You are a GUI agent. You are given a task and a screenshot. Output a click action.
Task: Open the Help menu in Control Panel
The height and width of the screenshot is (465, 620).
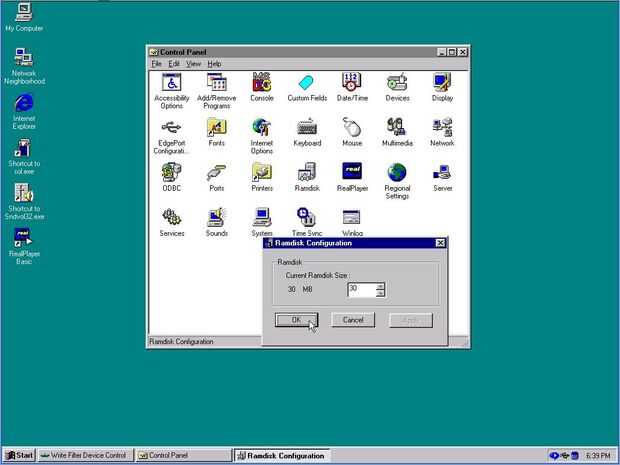(214, 64)
